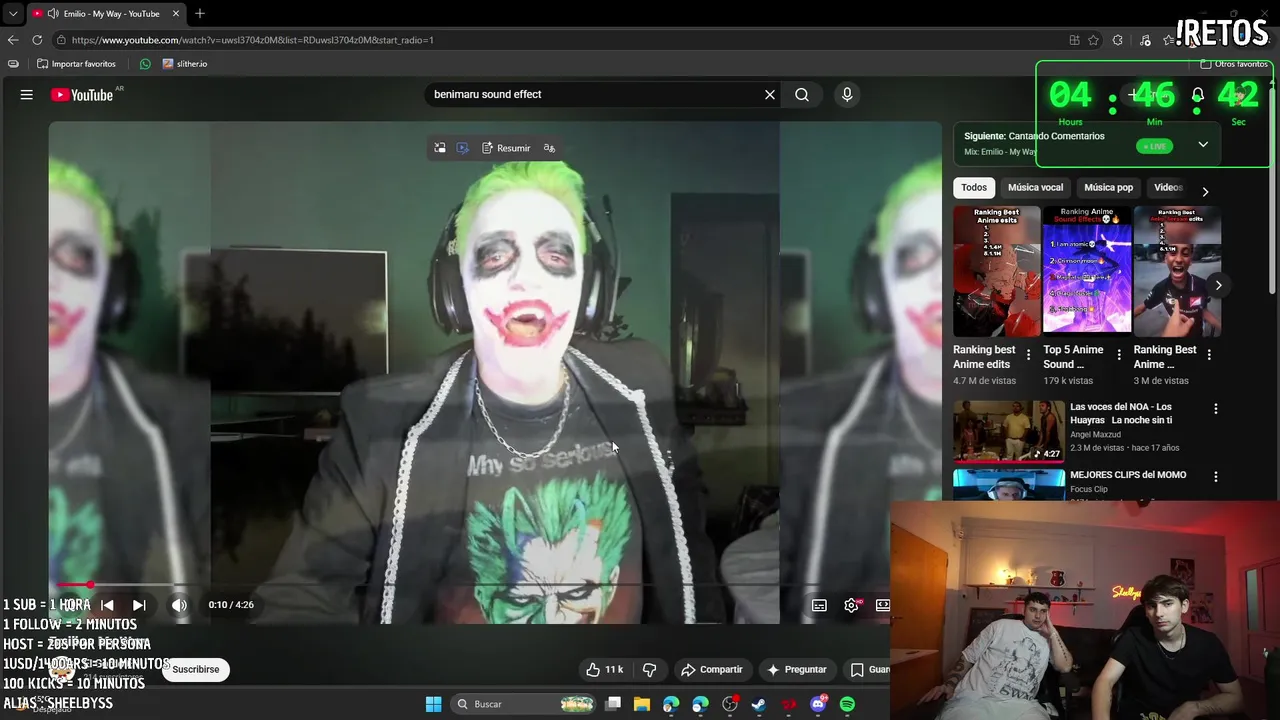The width and height of the screenshot is (1280, 720).
Task: Expand the mix playlist with the chevron
Action: pyautogui.click(x=1203, y=145)
